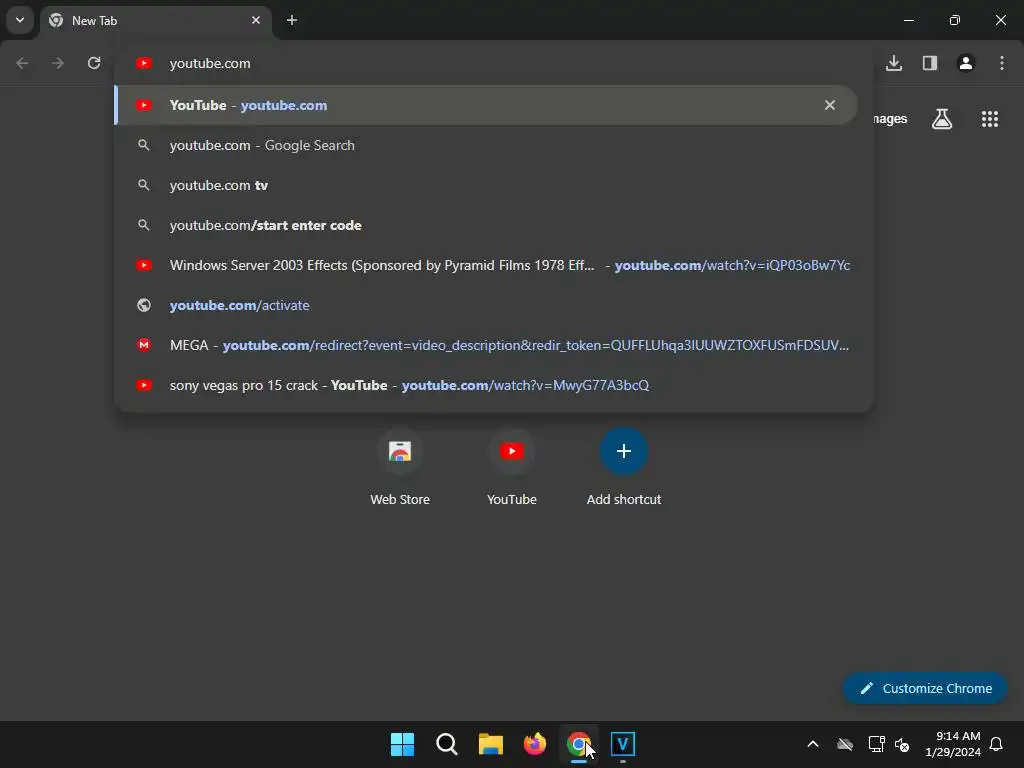Screen dimensions: 1024x768
Task: Open the Web Store shortcut
Action: click(x=400, y=468)
